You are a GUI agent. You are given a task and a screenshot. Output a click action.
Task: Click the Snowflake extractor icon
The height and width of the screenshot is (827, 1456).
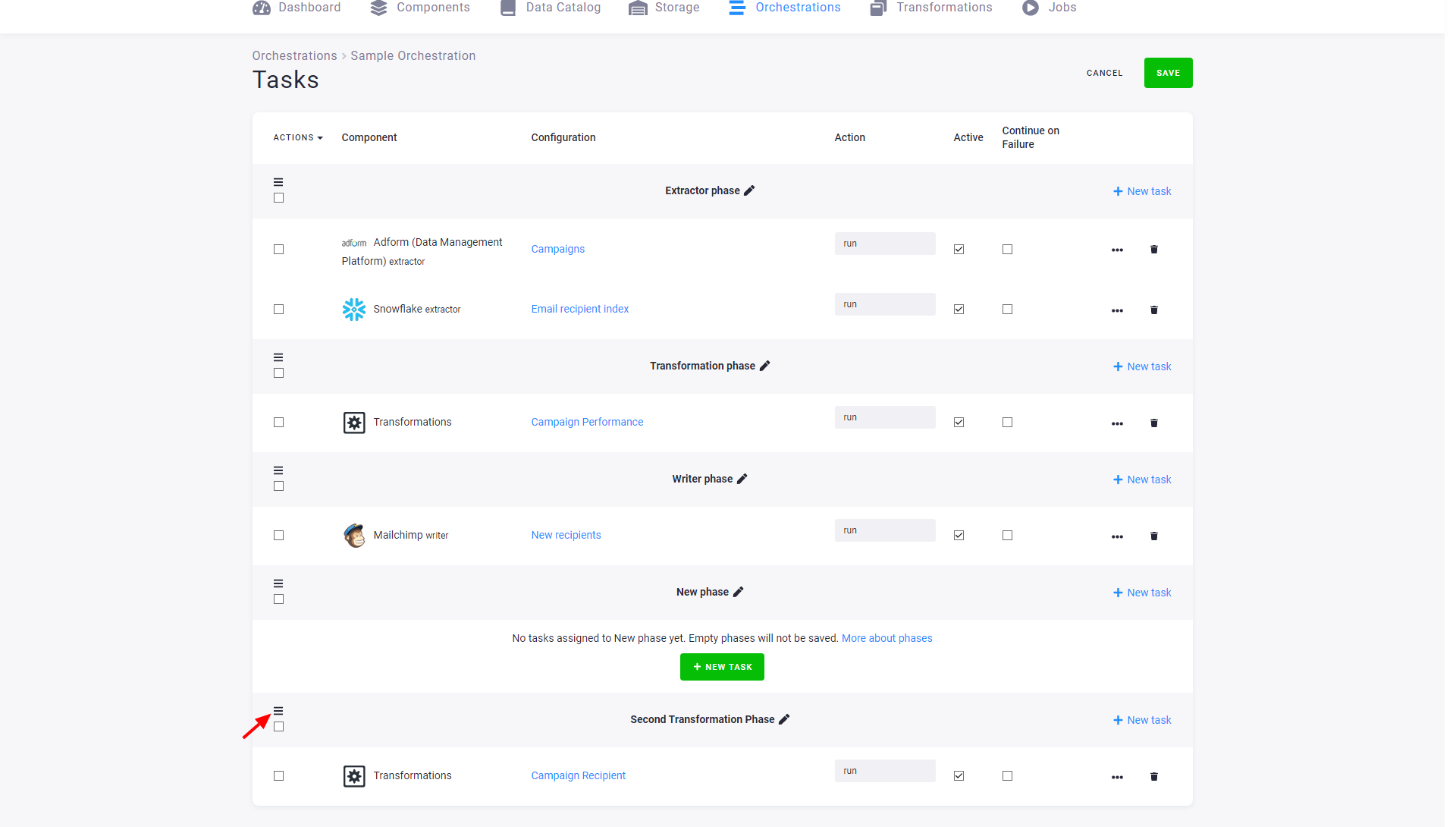tap(353, 310)
